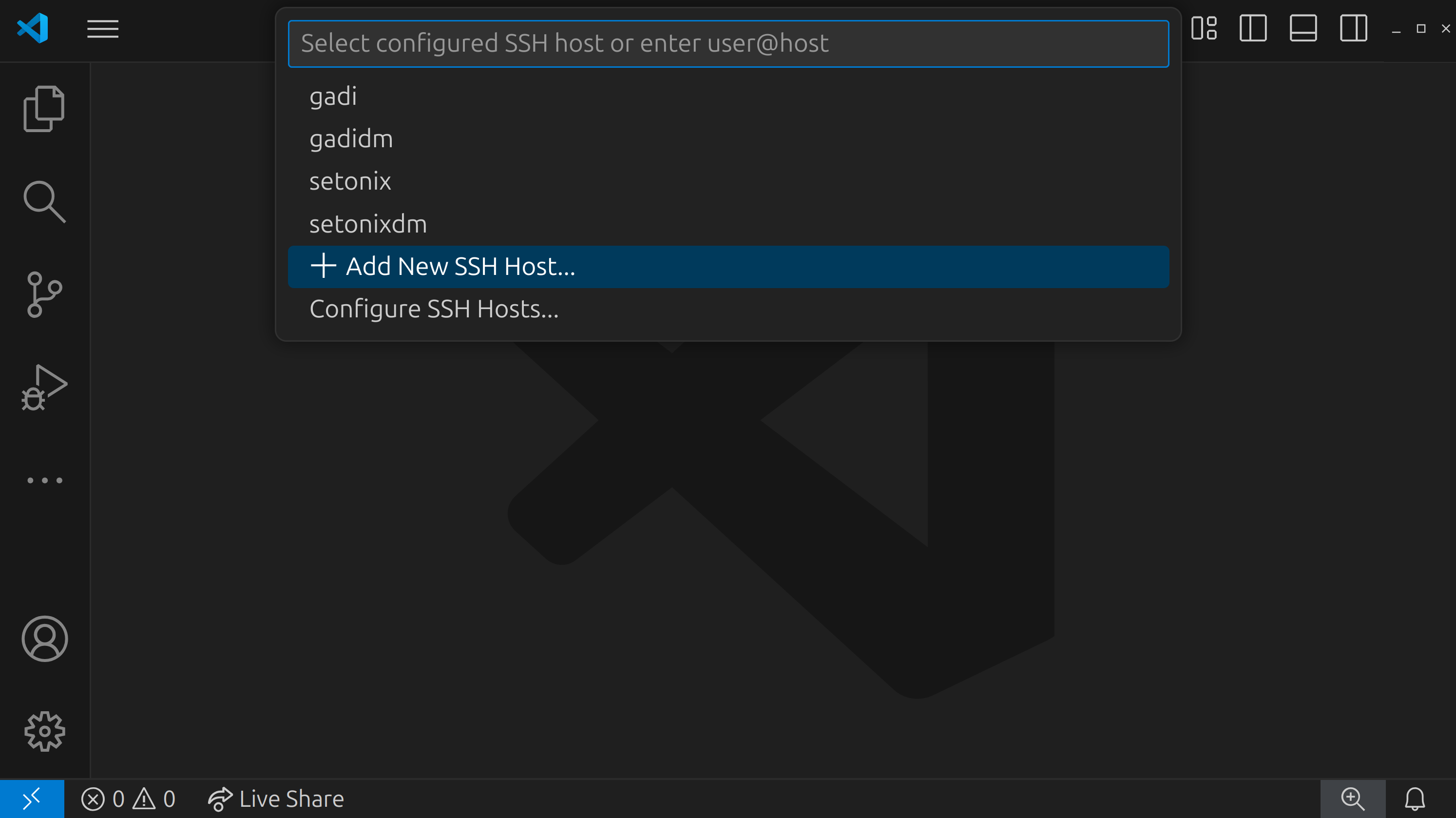
Task: Open notifications bell in status bar
Action: [1415, 799]
